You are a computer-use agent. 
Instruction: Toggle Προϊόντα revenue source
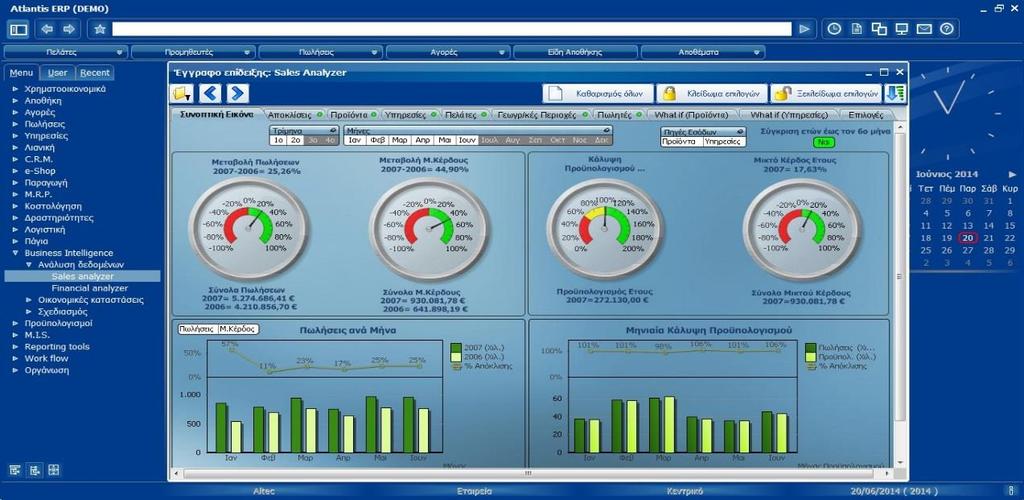pos(681,141)
